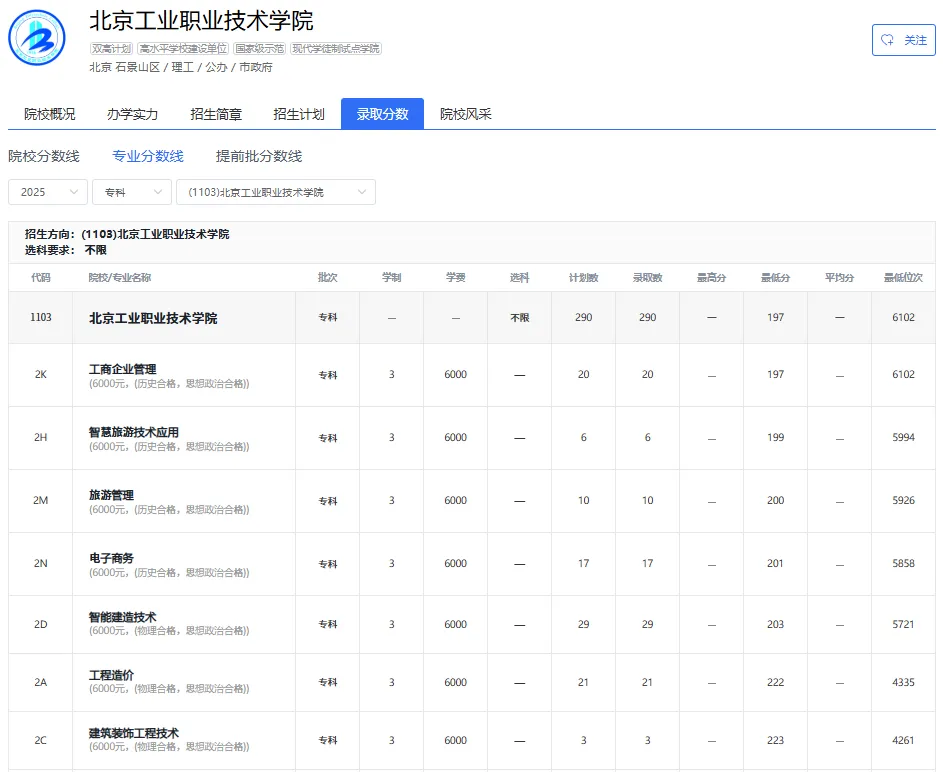This screenshot has height=772, width=943.
Task: Click the heart icon in 关注 button
Action: [887, 40]
